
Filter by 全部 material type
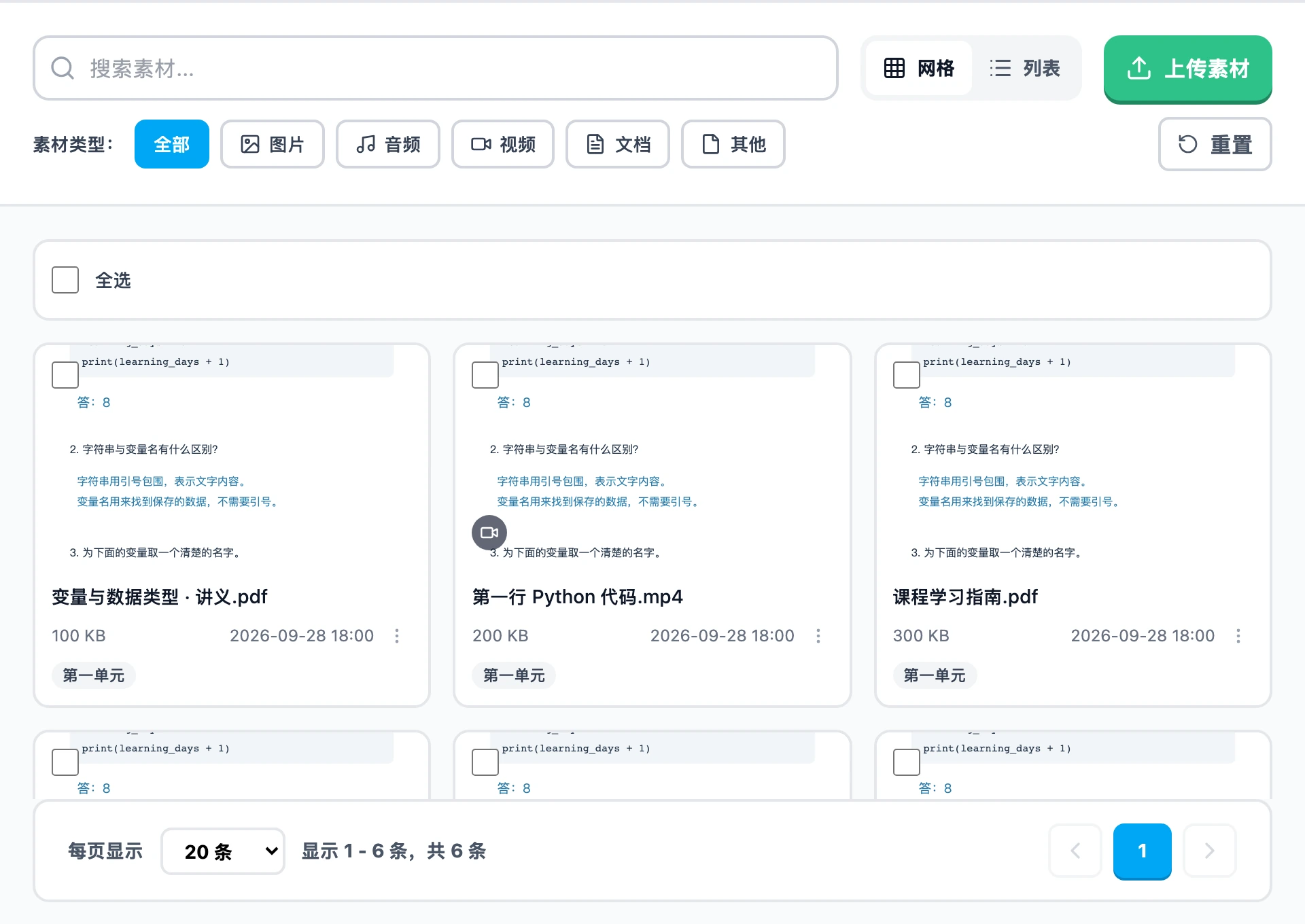[172, 144]
